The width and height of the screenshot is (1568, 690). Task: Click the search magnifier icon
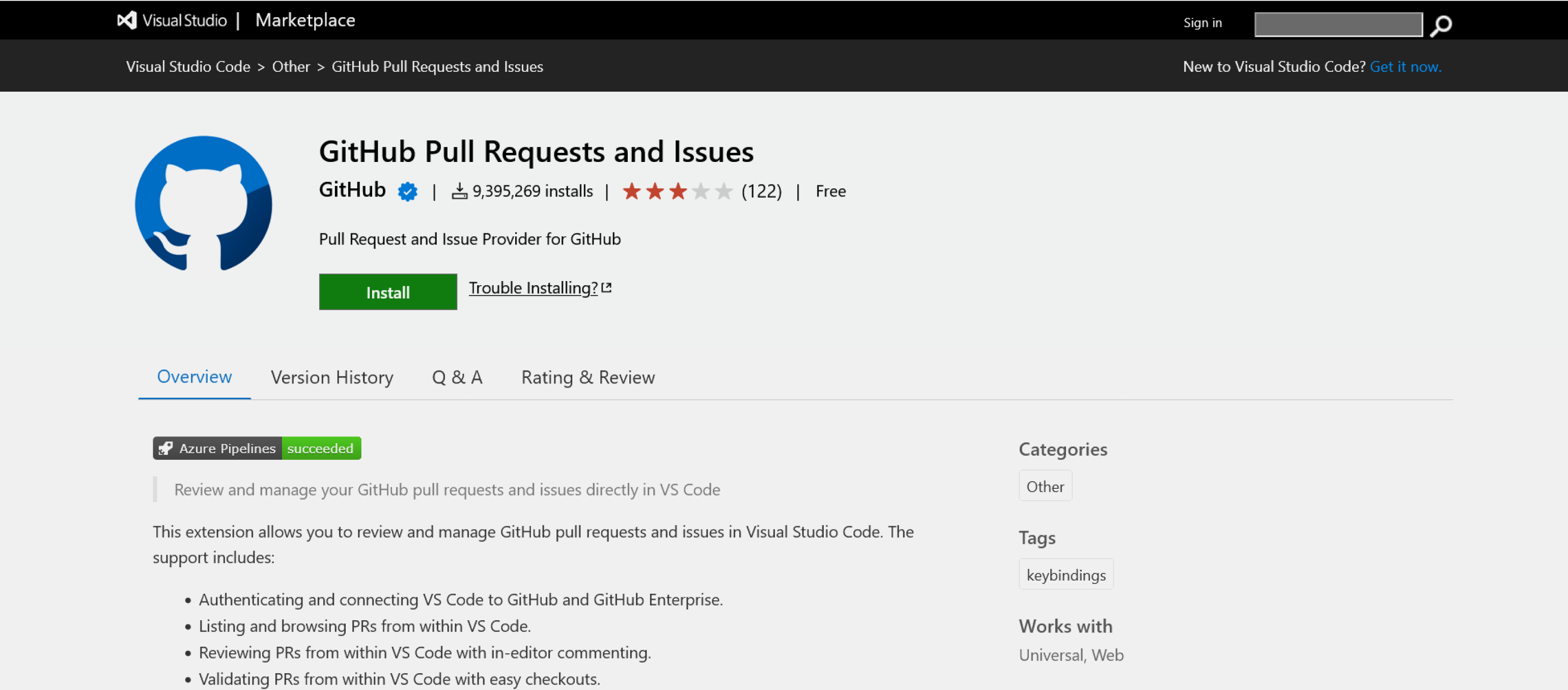click(x=1441, y=25)
